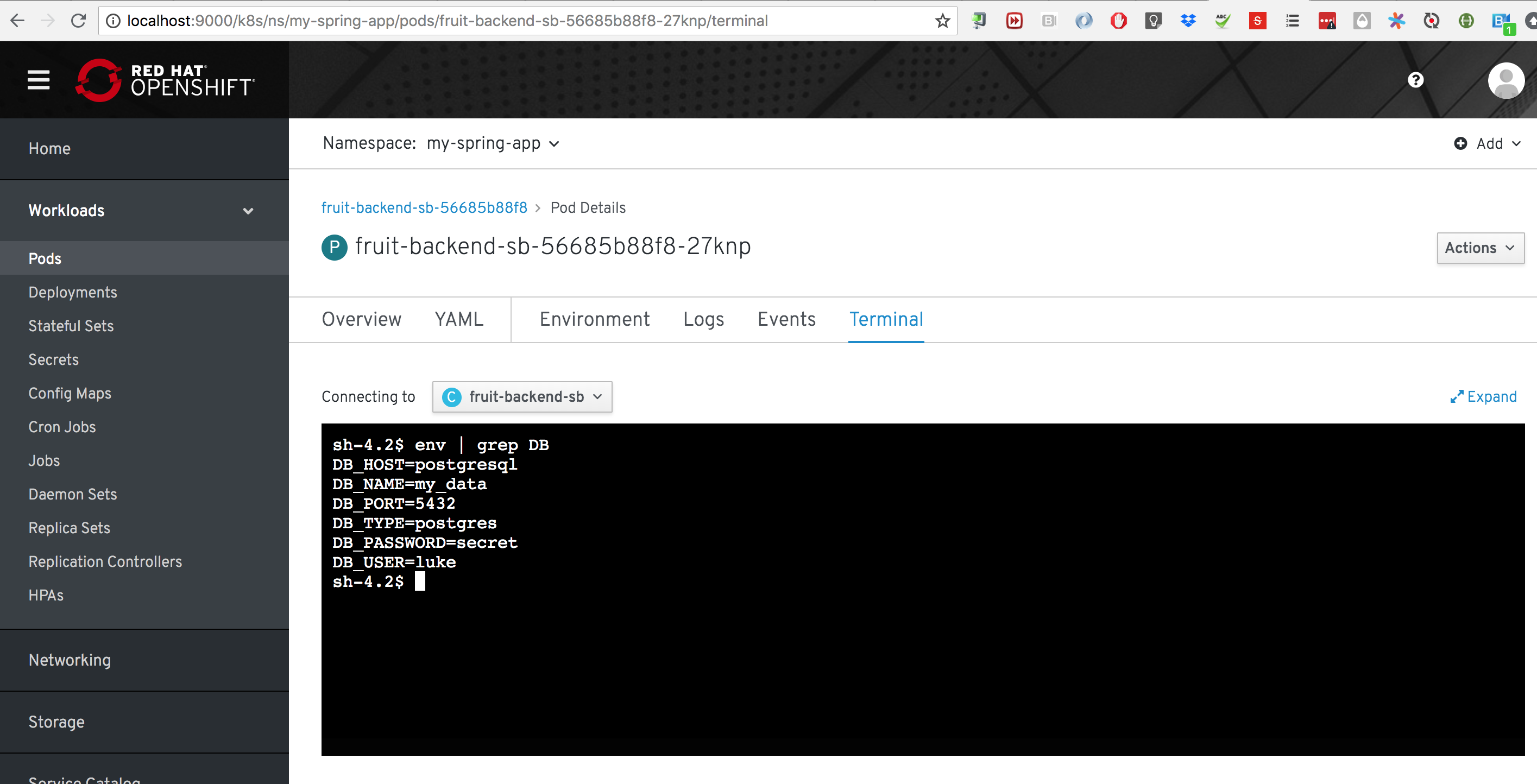Open the Actions dropdown
Image resolution: width=1537 pixels, height=784 pixels.
pos(1480,248)
